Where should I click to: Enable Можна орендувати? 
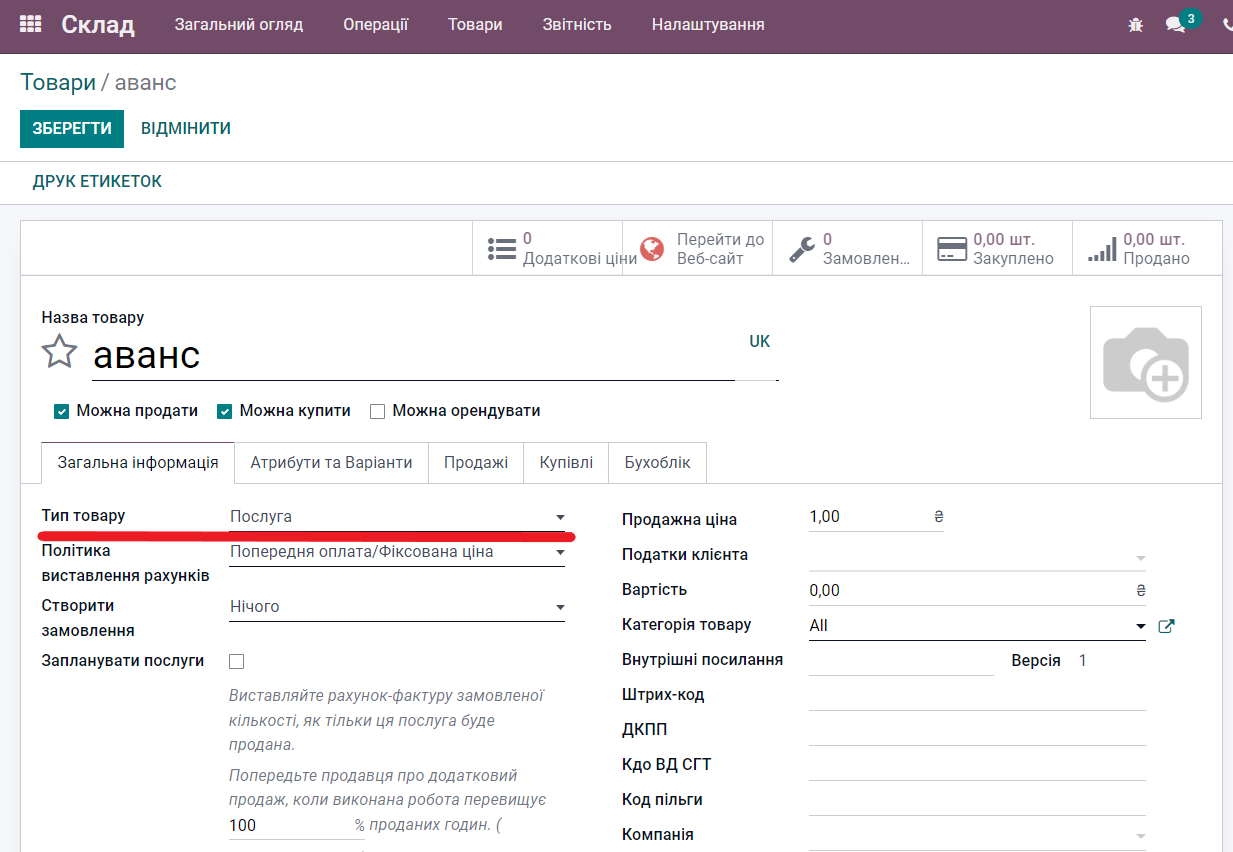tap(377, 410)
